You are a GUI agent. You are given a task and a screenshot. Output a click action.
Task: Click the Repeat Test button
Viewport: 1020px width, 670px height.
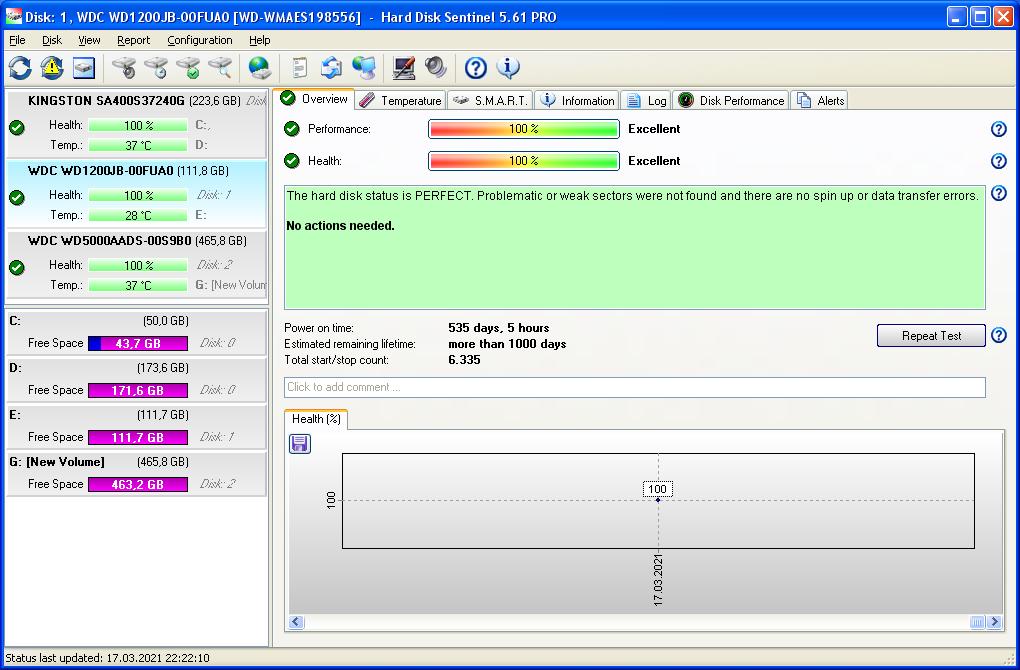[x=931, y=336]
